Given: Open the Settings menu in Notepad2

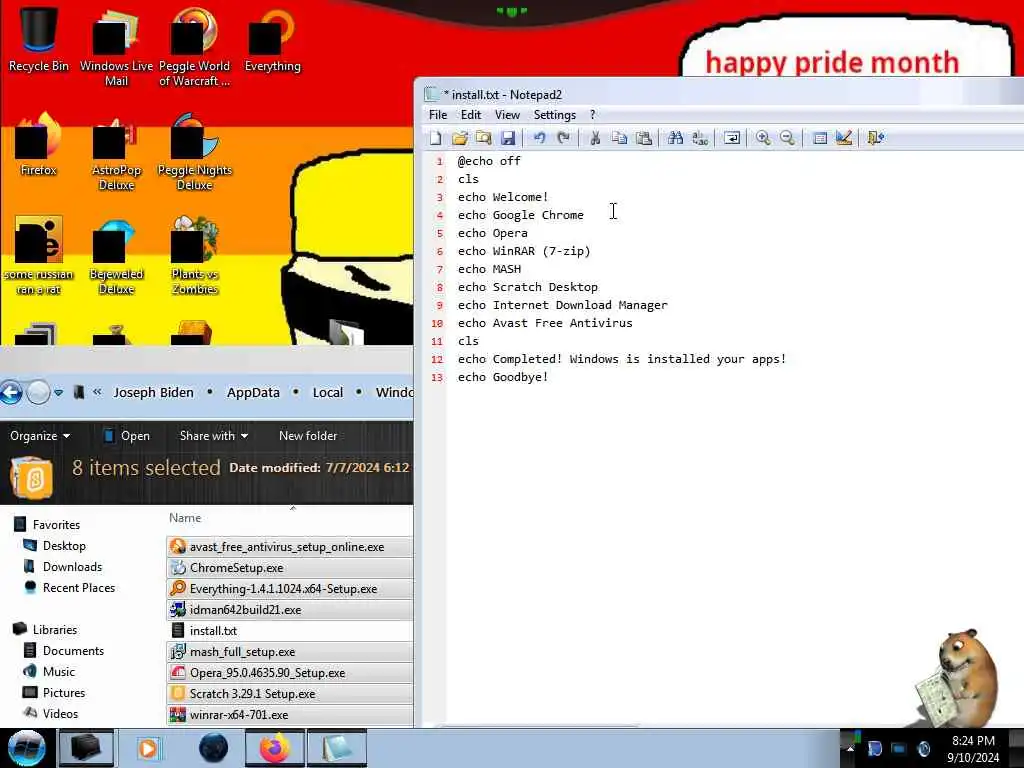Looking at the screenshot, I should pyautogui.click(x=554, y=115).
